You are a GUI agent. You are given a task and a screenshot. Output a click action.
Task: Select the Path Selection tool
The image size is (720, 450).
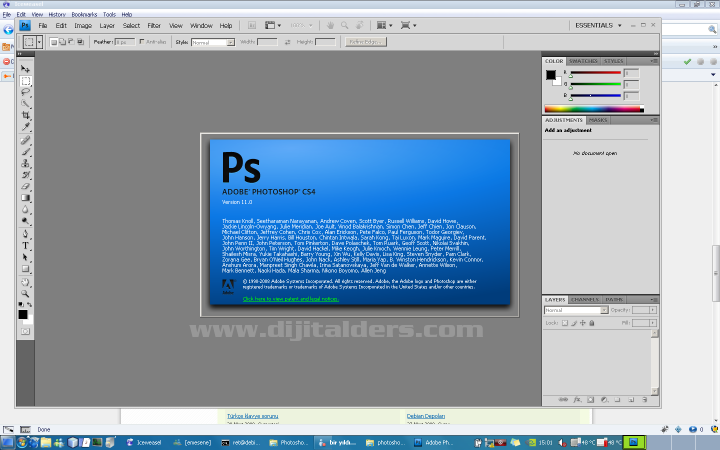[x=25, y=257]
